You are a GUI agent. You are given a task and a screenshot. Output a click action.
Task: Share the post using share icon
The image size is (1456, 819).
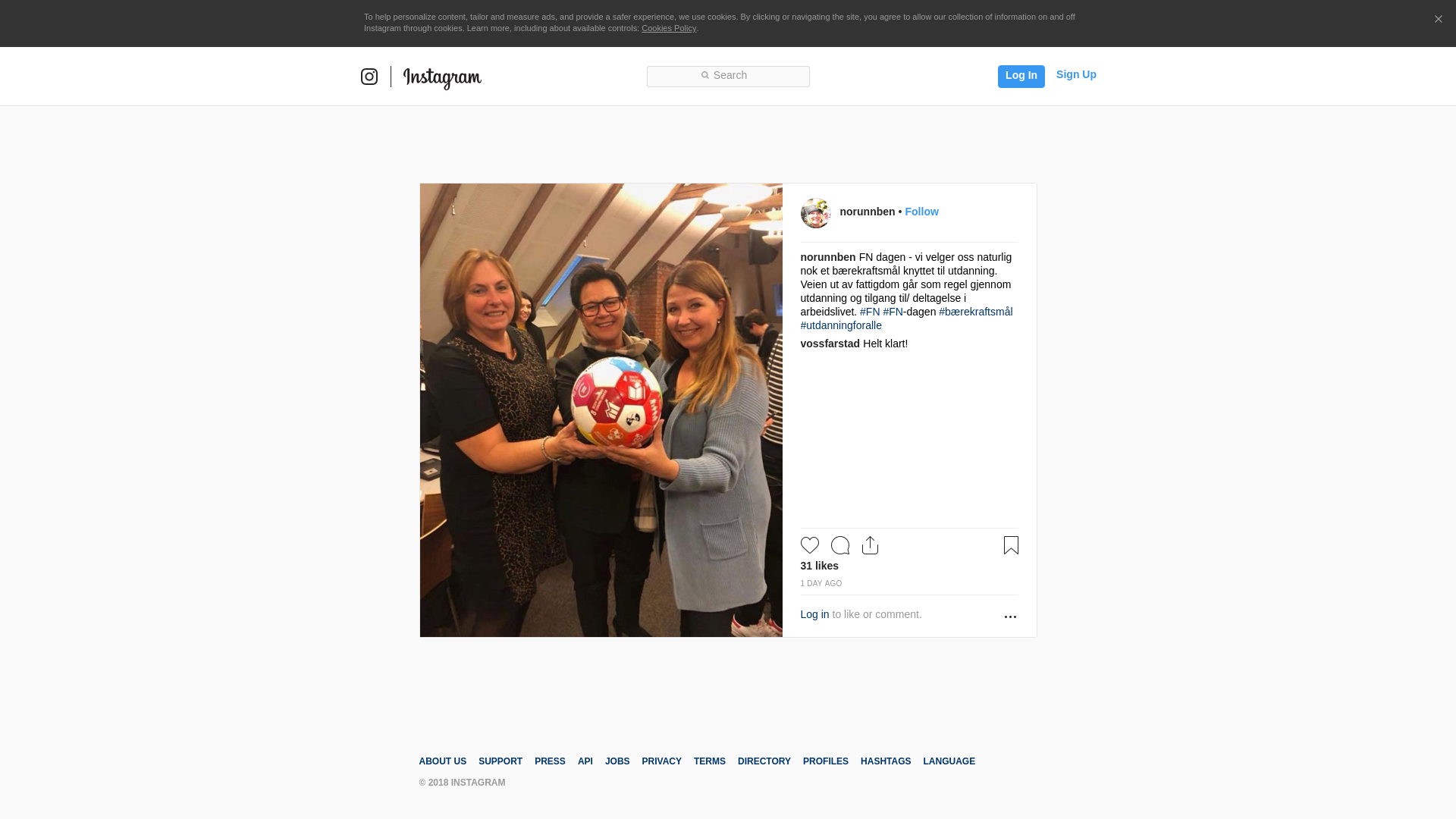(x=871, y=545)
